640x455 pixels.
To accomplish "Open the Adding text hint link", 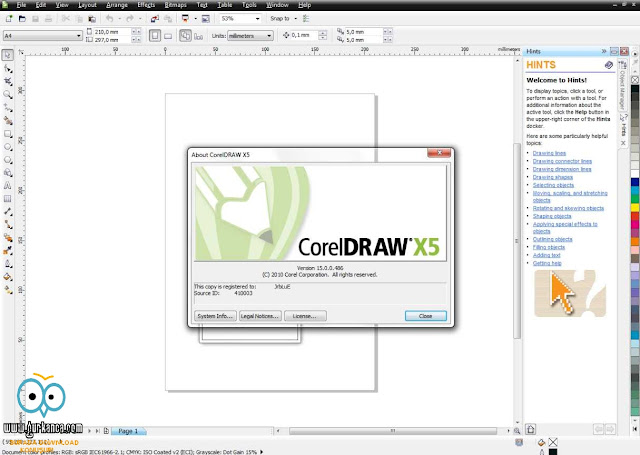I will (547, 255).
